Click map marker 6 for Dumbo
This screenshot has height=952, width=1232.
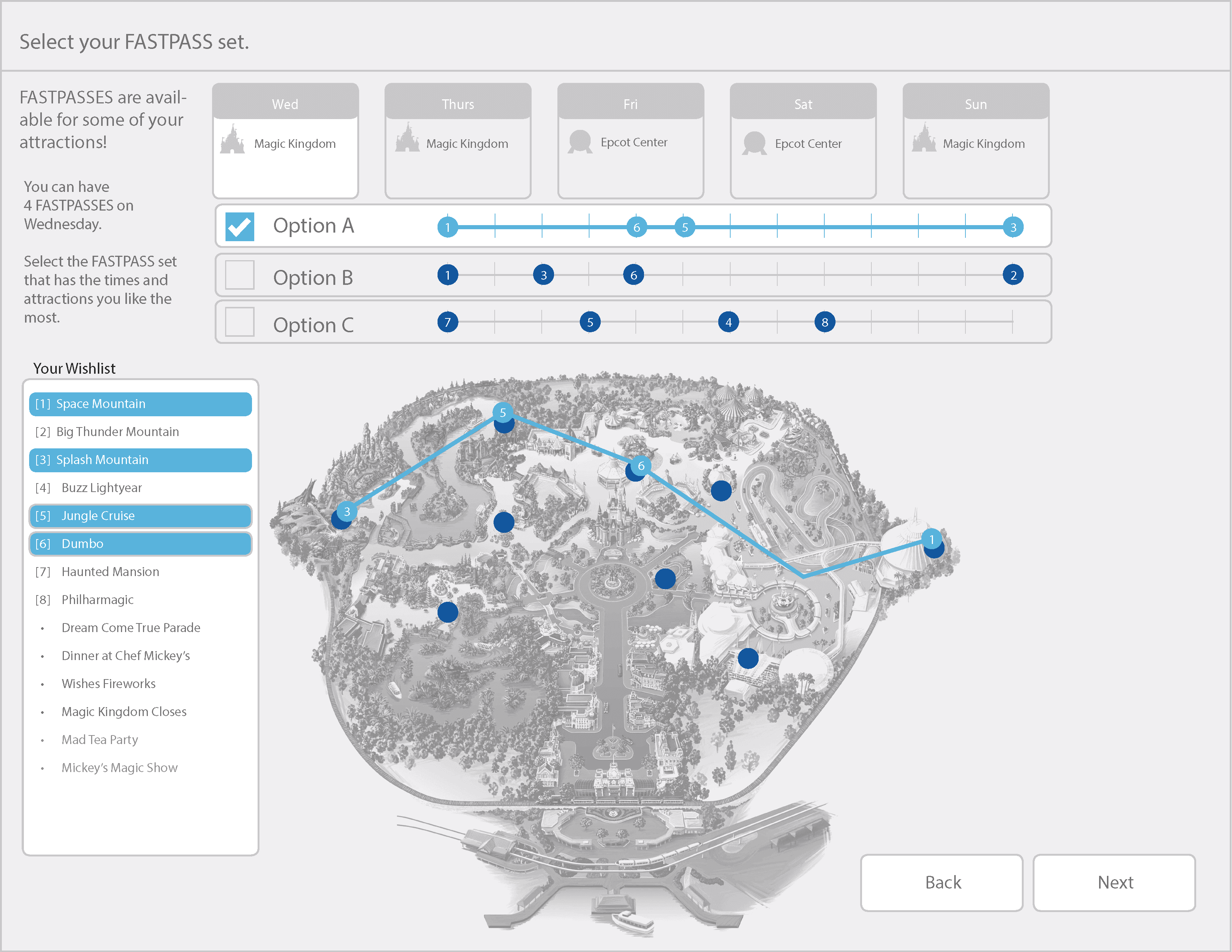tap(641, 466)
